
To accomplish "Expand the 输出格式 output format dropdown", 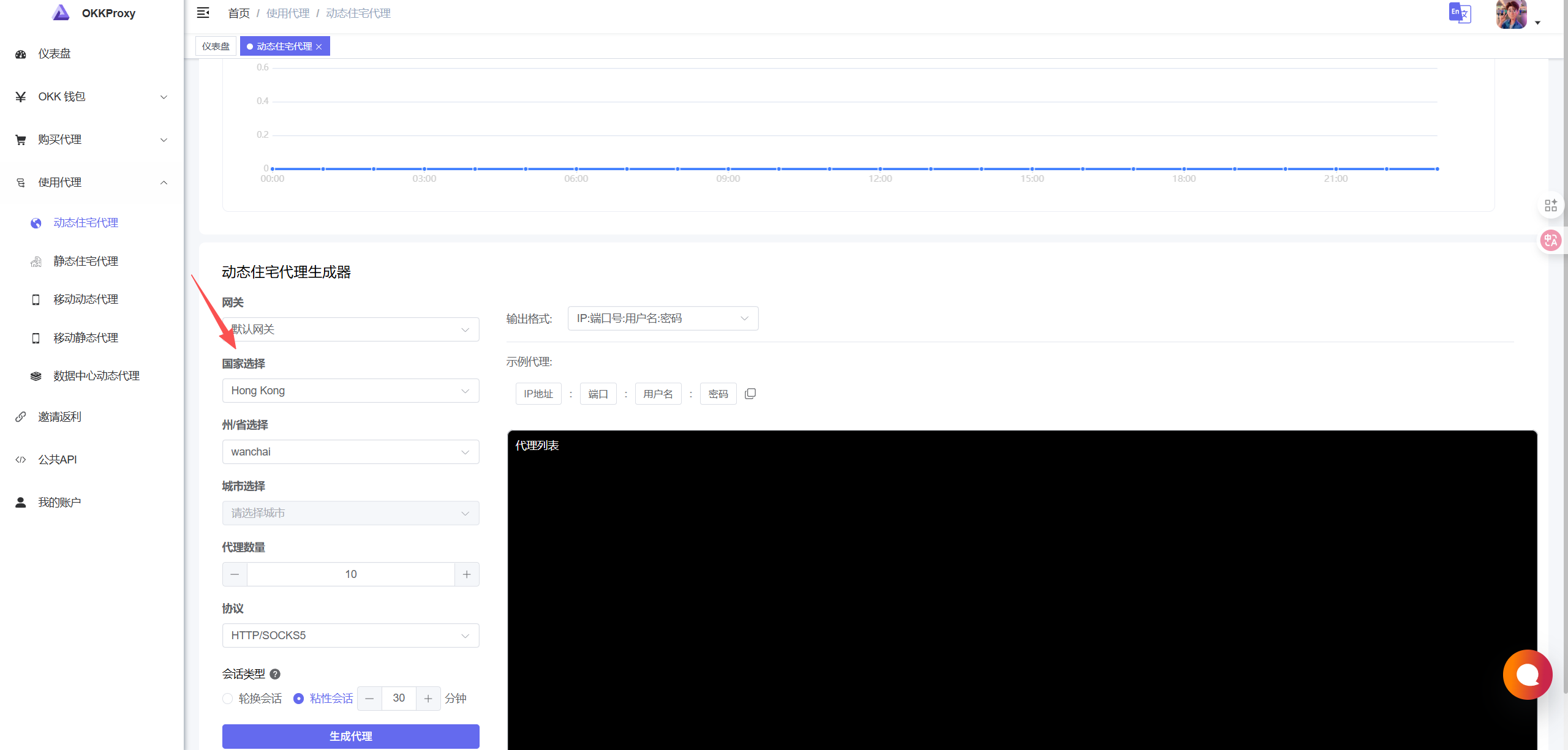I will point(663,318).
